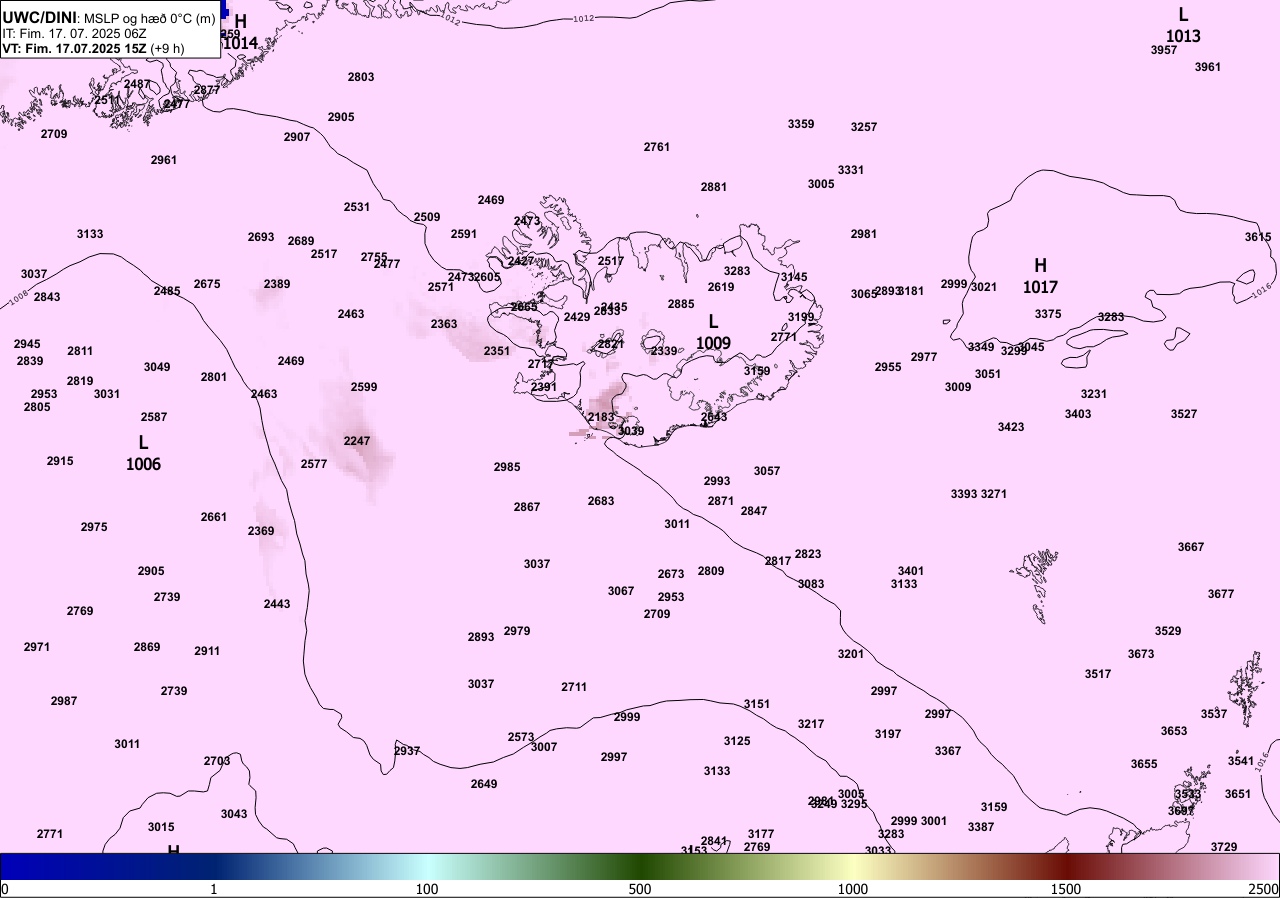
Task: Click the 500 tick on the color scale
Action: tap(640, 889)
